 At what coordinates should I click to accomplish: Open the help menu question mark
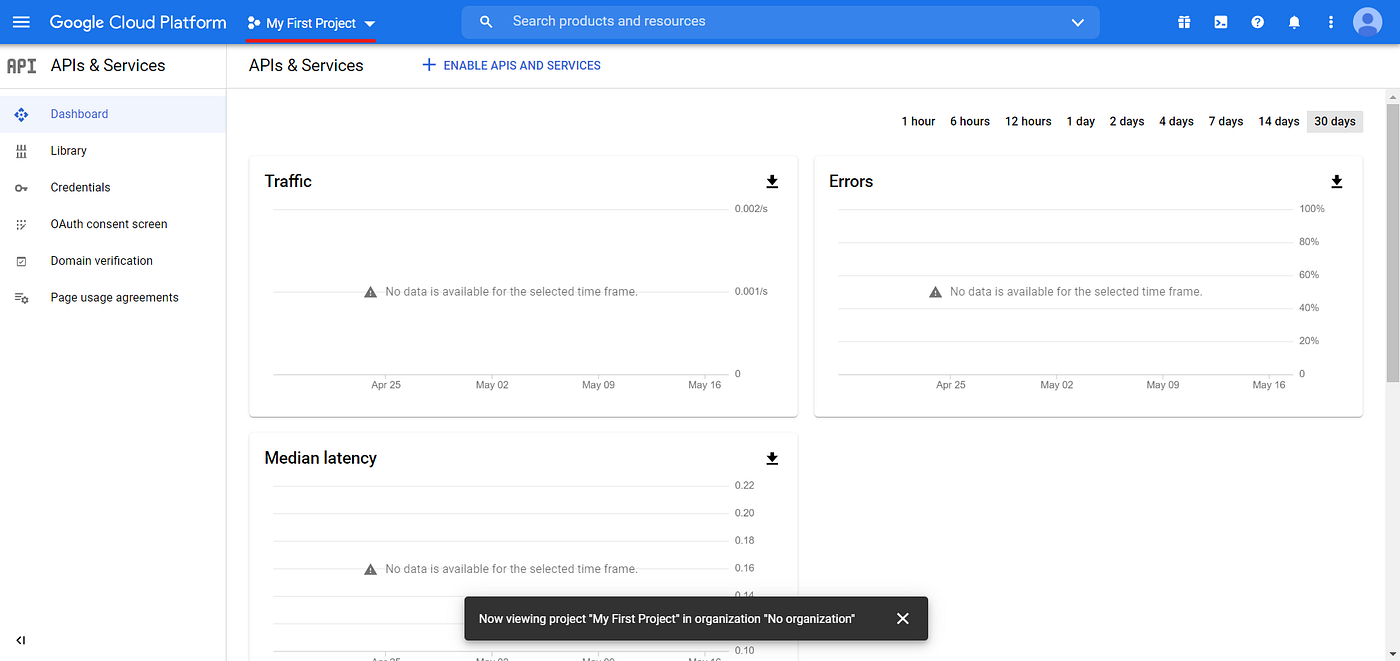click(1257, 21)
